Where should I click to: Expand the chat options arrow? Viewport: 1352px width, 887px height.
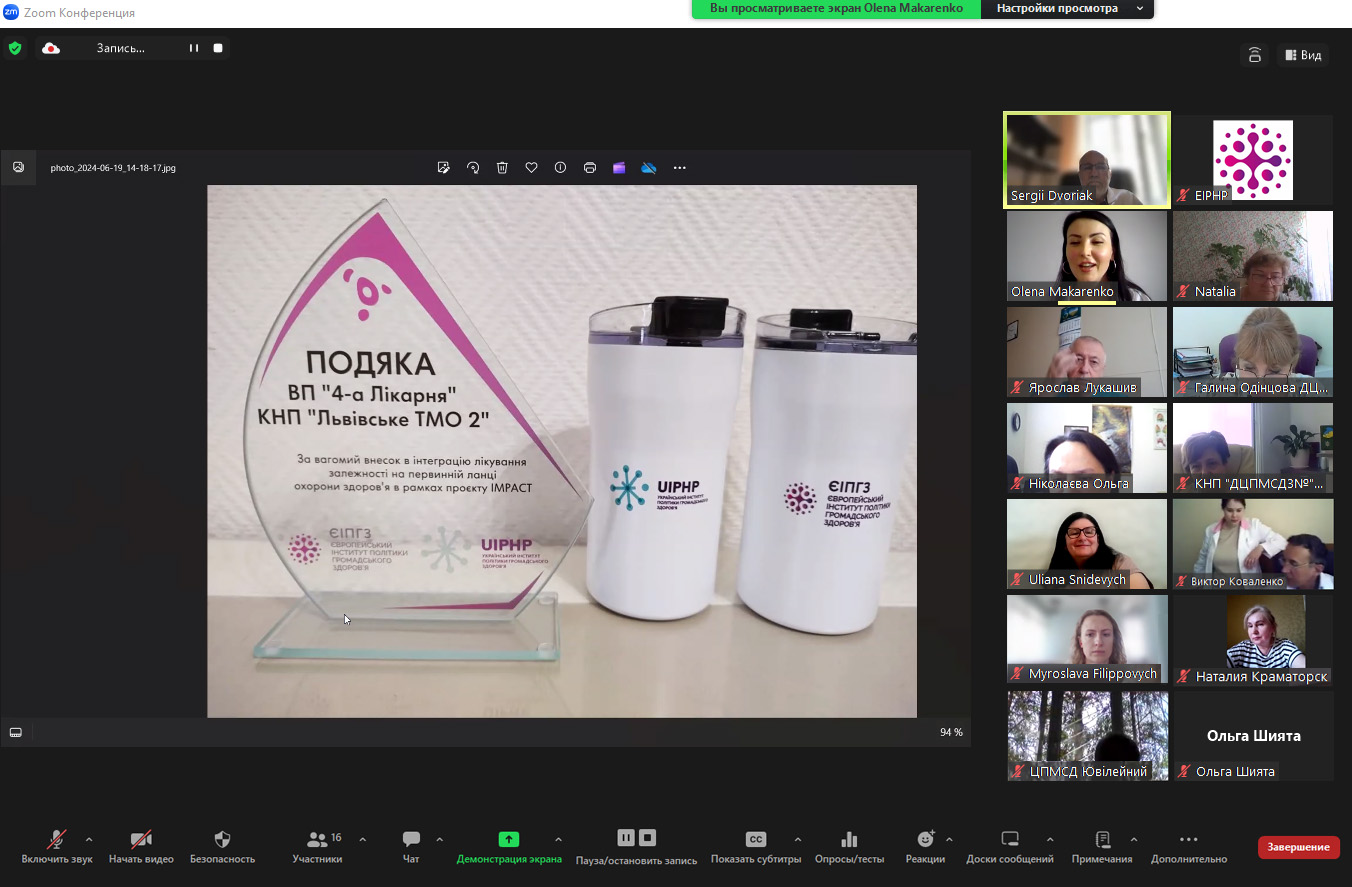pyautogui.click(x=440, y=839)
